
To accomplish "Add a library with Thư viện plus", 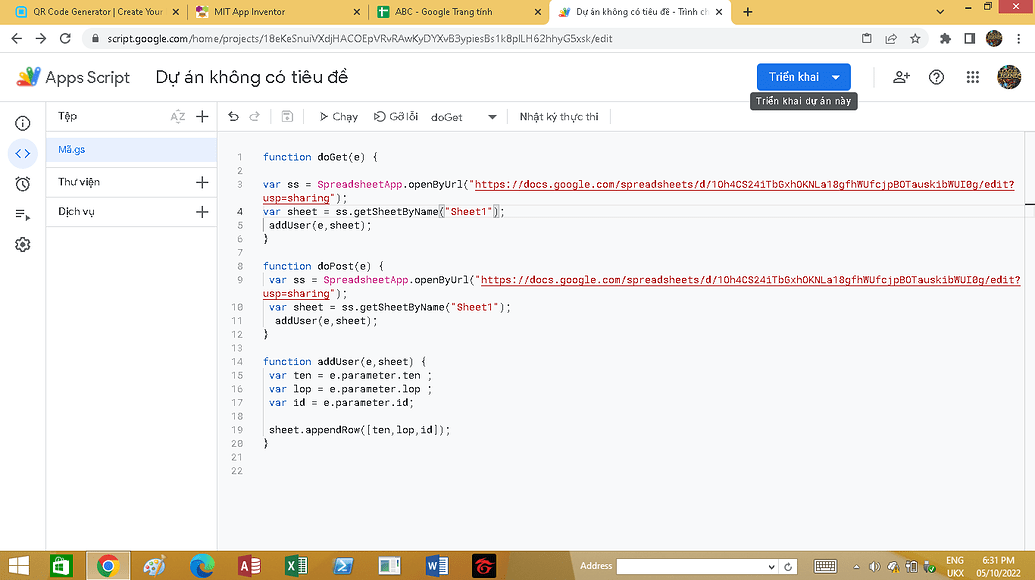I will coord(202,182).
